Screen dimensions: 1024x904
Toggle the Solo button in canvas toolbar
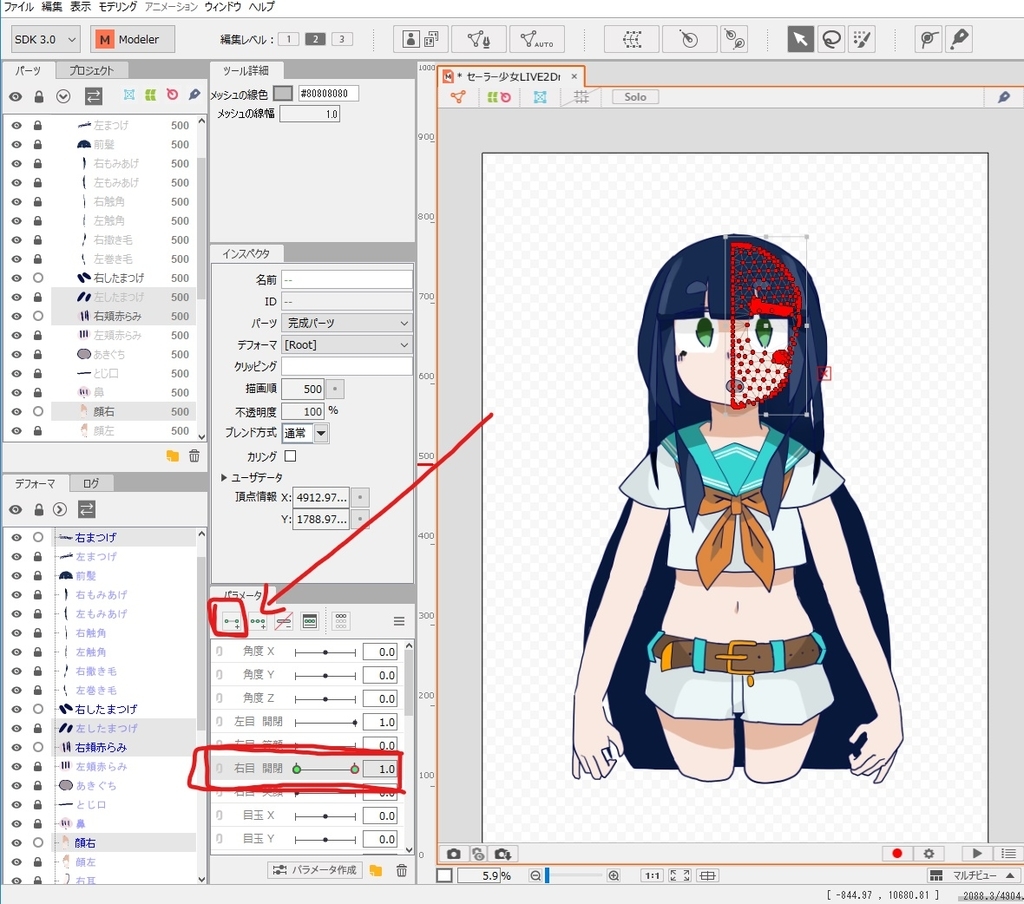[635, 97]
